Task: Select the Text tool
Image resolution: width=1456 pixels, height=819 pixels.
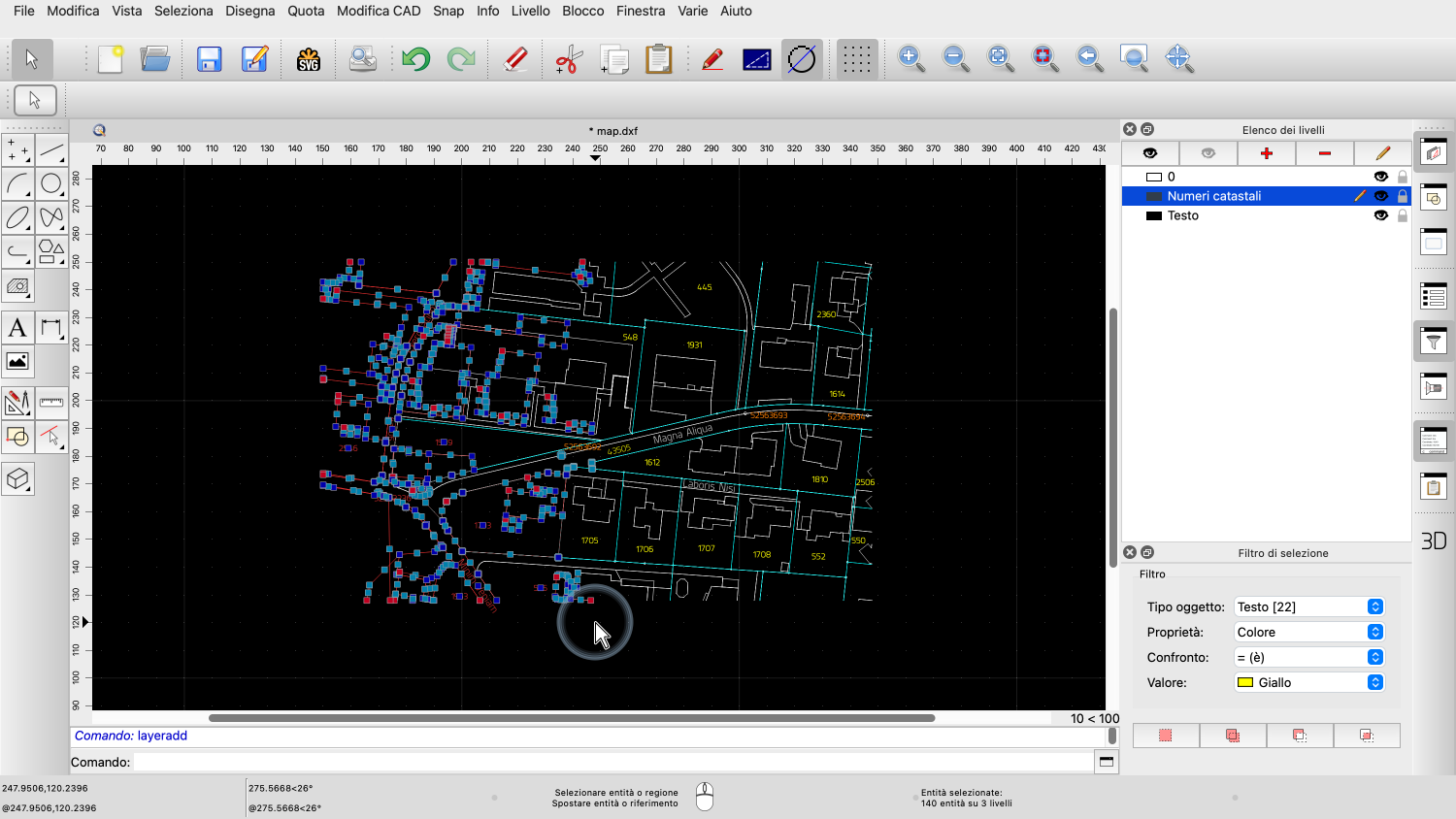Action: click(x=17, y=328)
